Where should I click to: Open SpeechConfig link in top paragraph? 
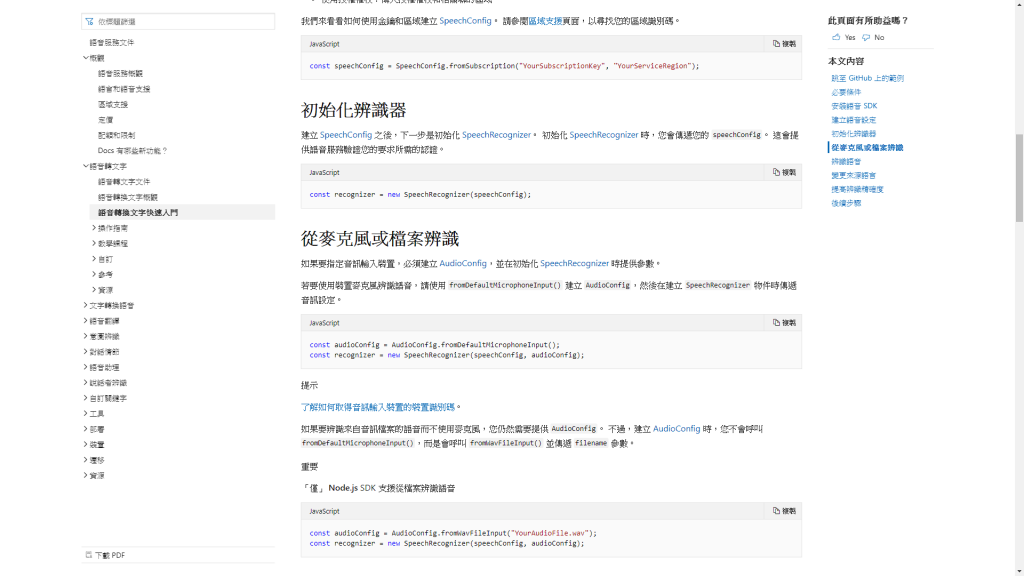pyautogui.click(x=465, y=21)
